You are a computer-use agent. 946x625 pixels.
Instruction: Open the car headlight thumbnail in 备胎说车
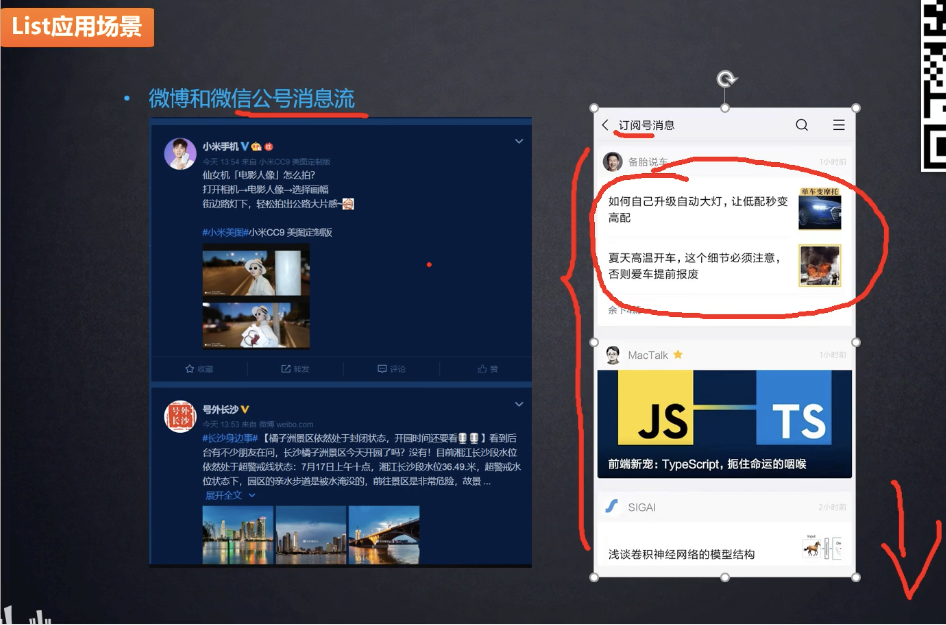(x=820, y=209)
